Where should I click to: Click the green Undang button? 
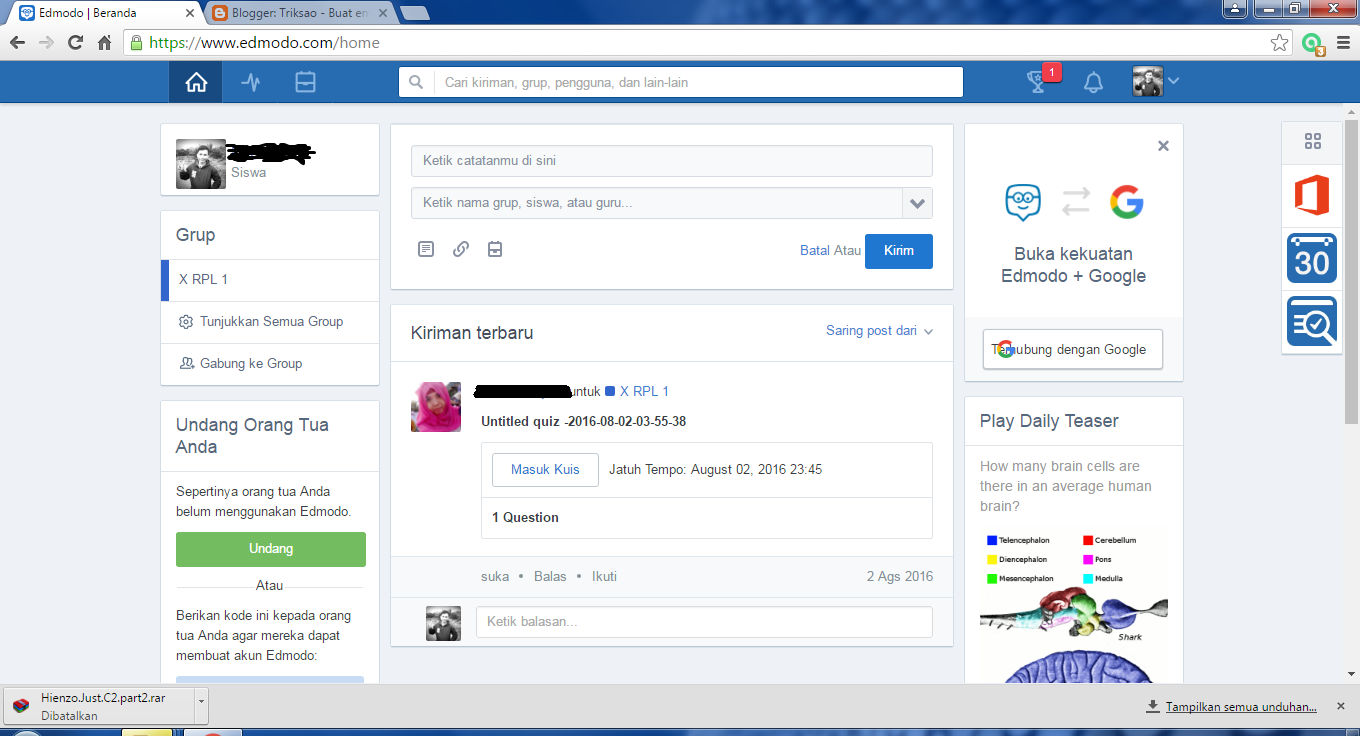(271, 549)
